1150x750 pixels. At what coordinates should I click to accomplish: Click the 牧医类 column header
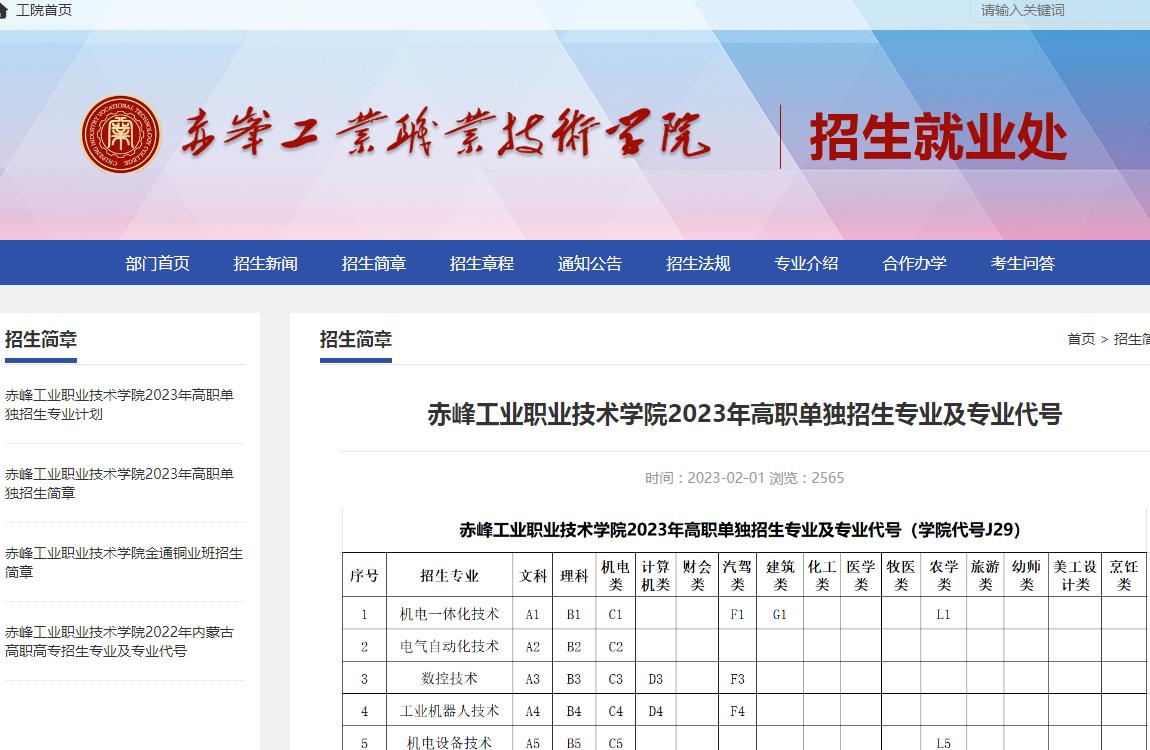(x=901, y=576)
